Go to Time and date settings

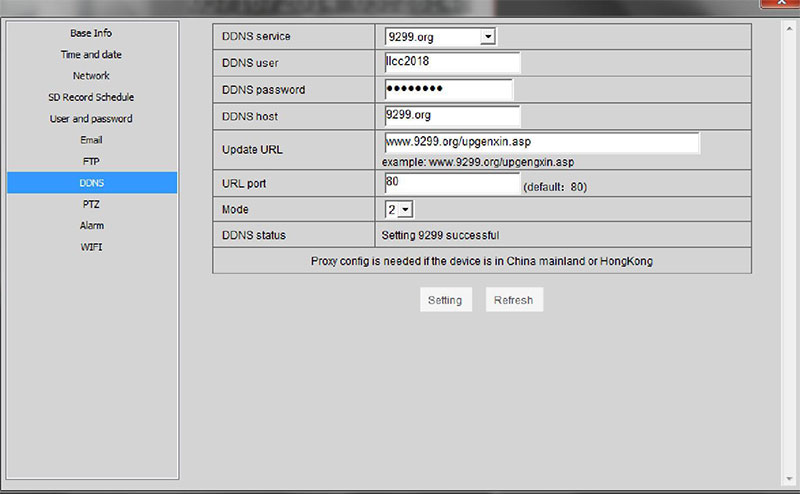tap(91, 54)
